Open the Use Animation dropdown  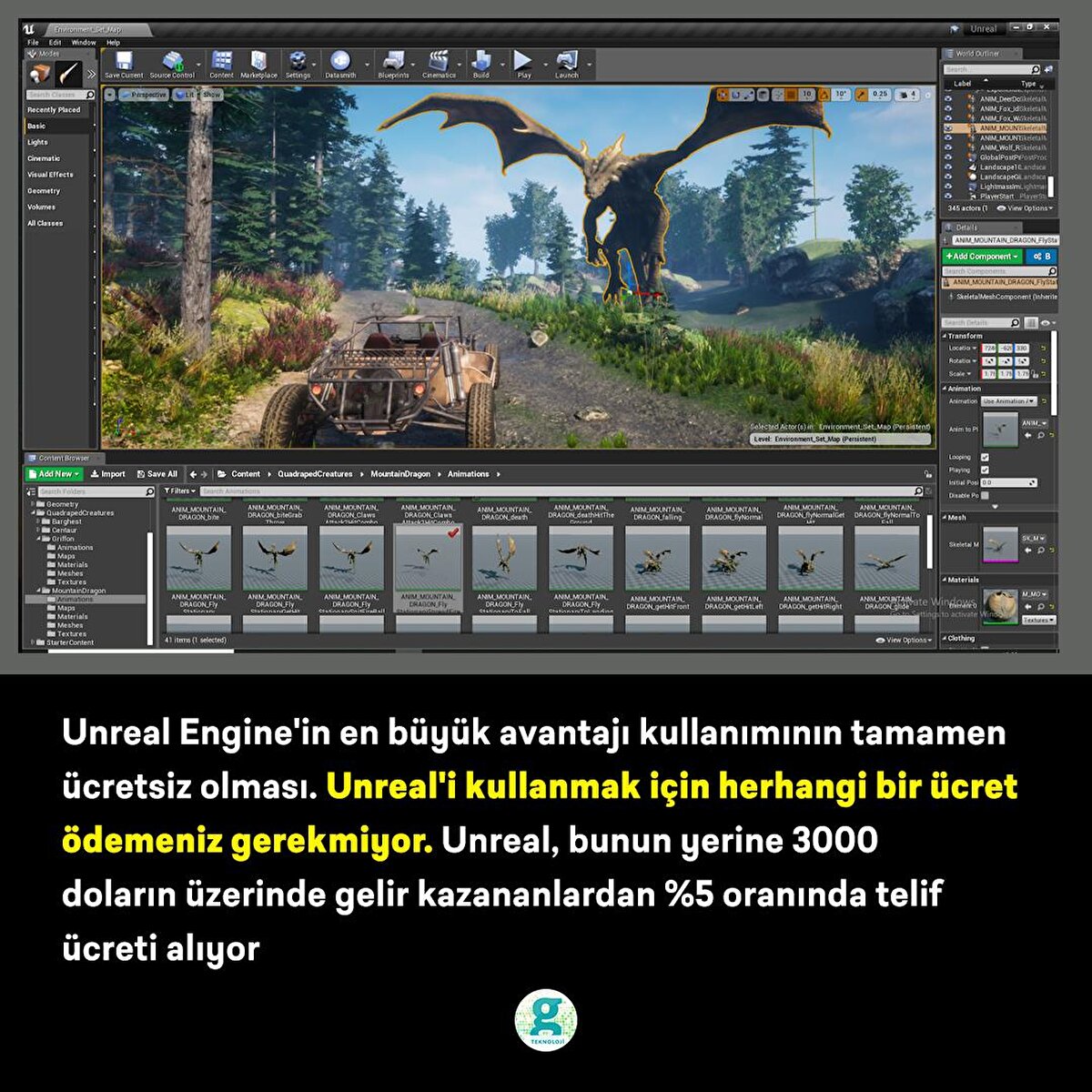coord(1008,401)
